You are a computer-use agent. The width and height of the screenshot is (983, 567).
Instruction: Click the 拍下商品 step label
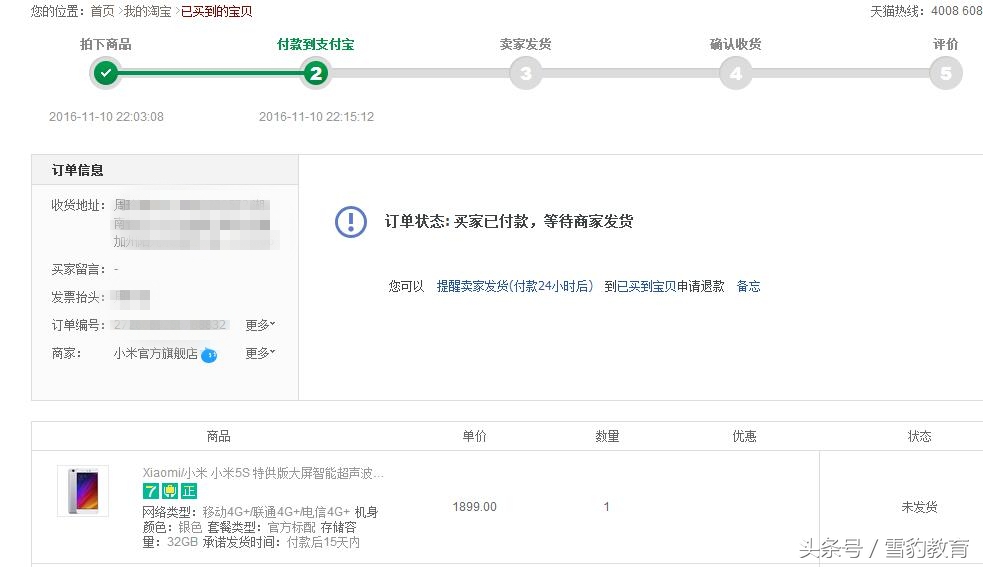click(x=106, y=44)
